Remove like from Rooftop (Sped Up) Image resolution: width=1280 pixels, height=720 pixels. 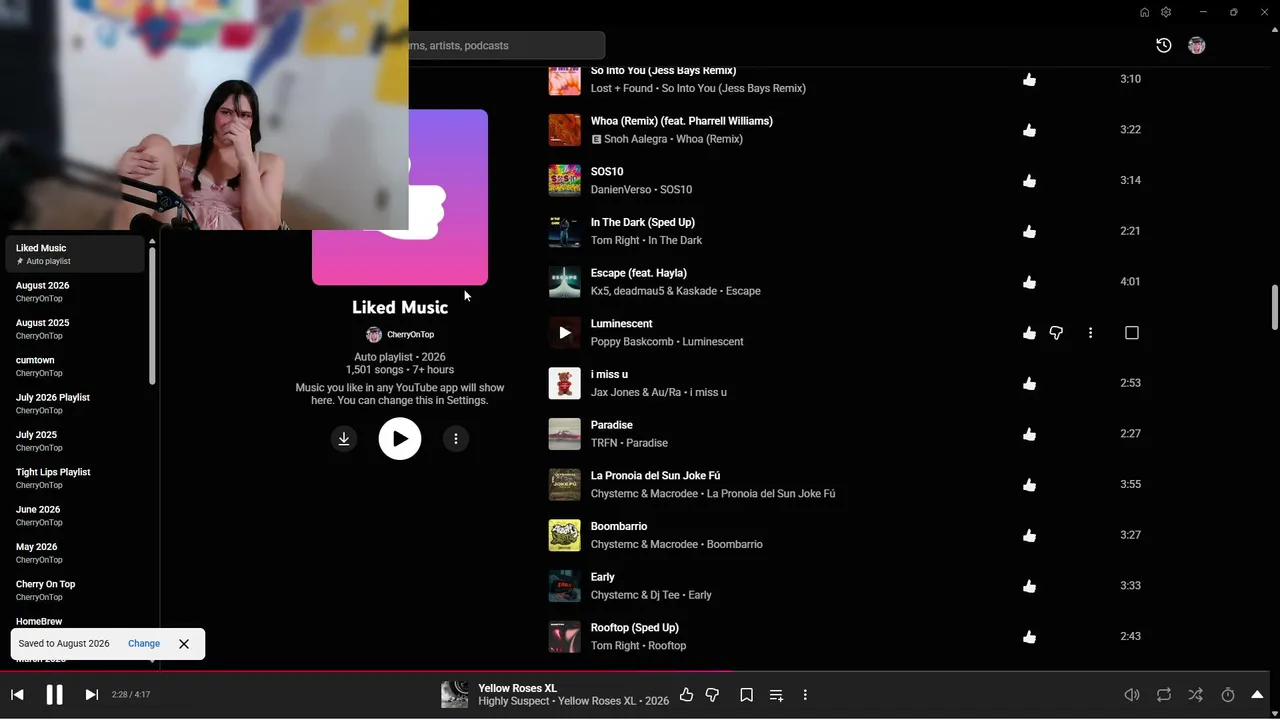pyautogui.click(x=1029, y=637)
